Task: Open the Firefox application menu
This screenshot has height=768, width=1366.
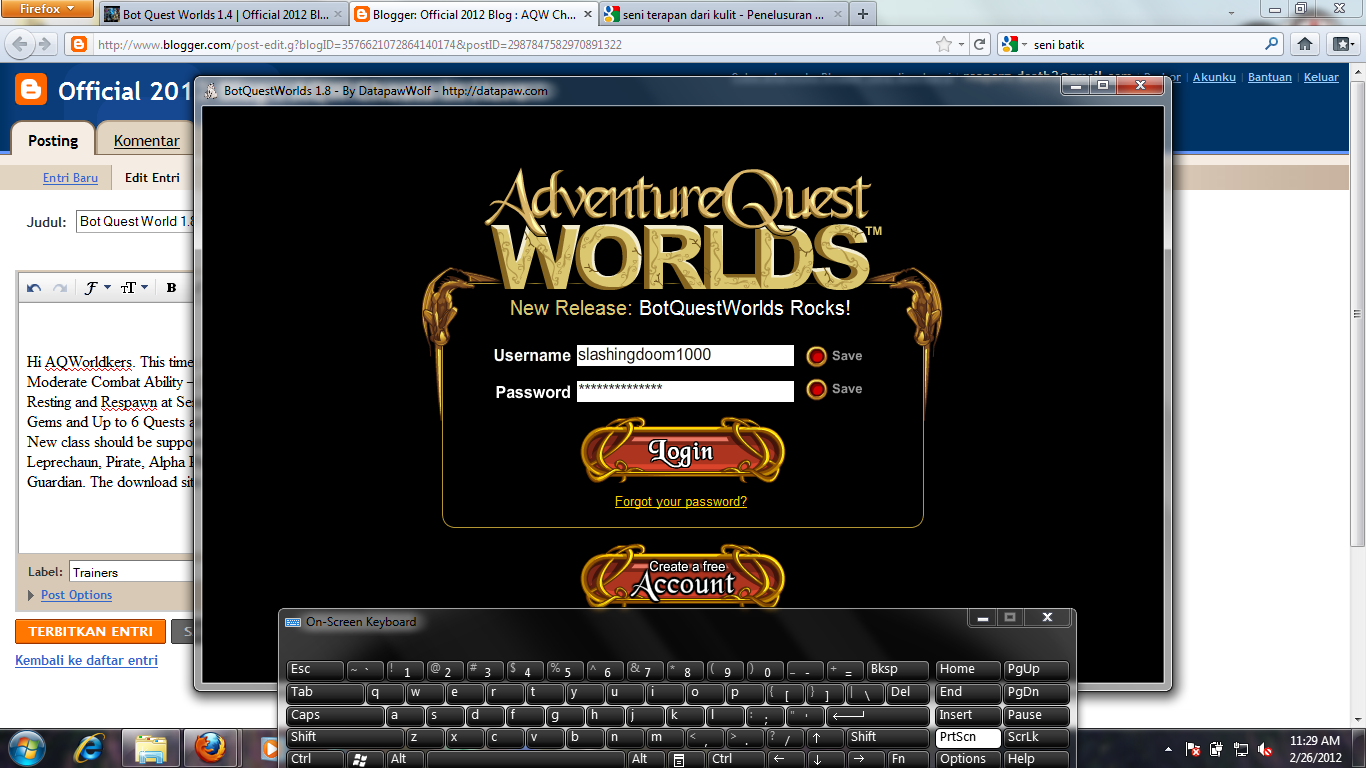Action: [48, 9]
